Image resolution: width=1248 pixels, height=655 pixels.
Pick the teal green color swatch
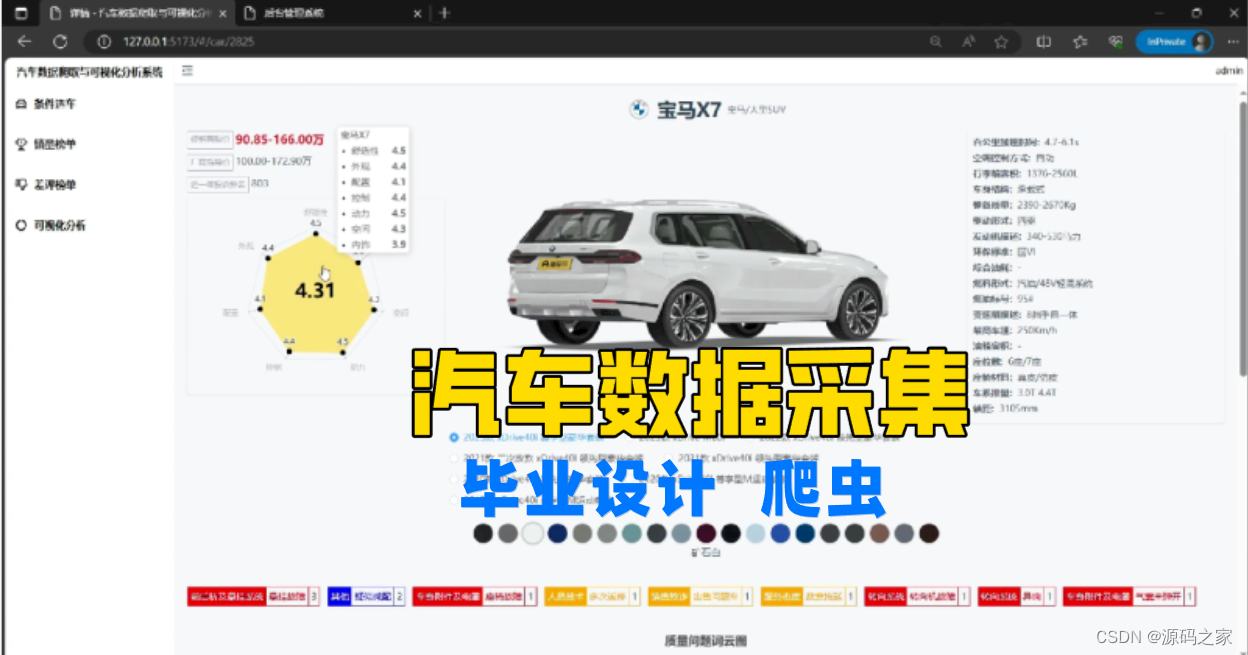(632, 534)
